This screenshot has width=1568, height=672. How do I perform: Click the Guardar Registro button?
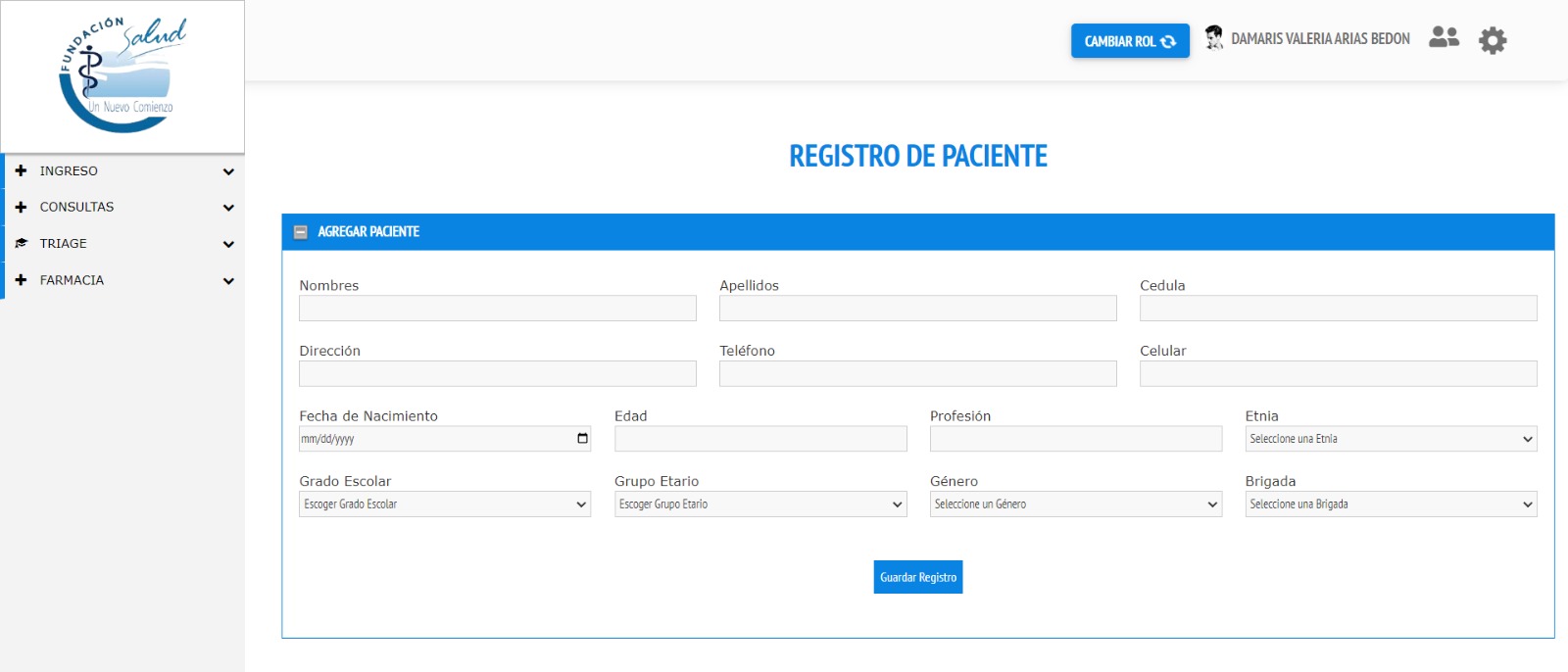pos(917,577)
